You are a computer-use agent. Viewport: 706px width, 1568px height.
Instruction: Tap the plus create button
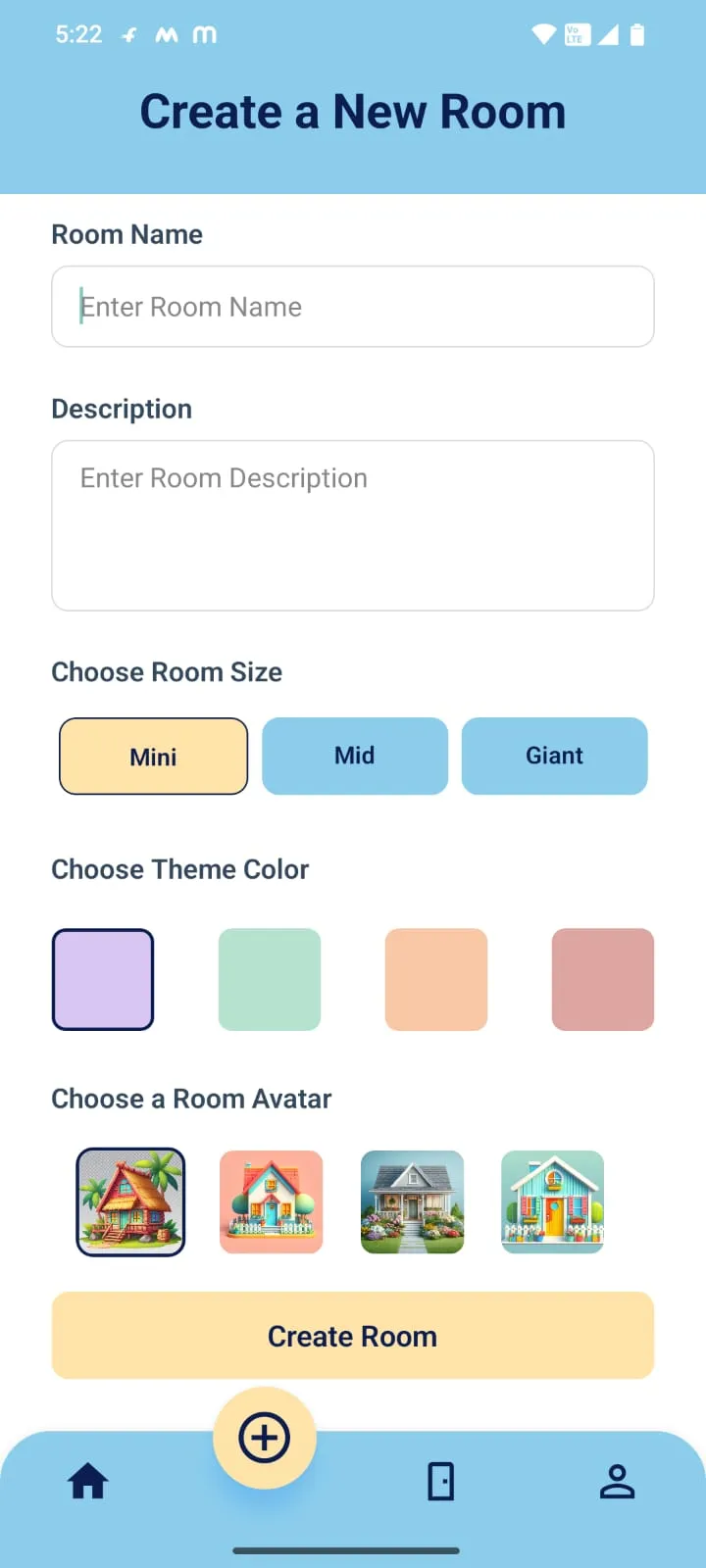[265, 1438]
